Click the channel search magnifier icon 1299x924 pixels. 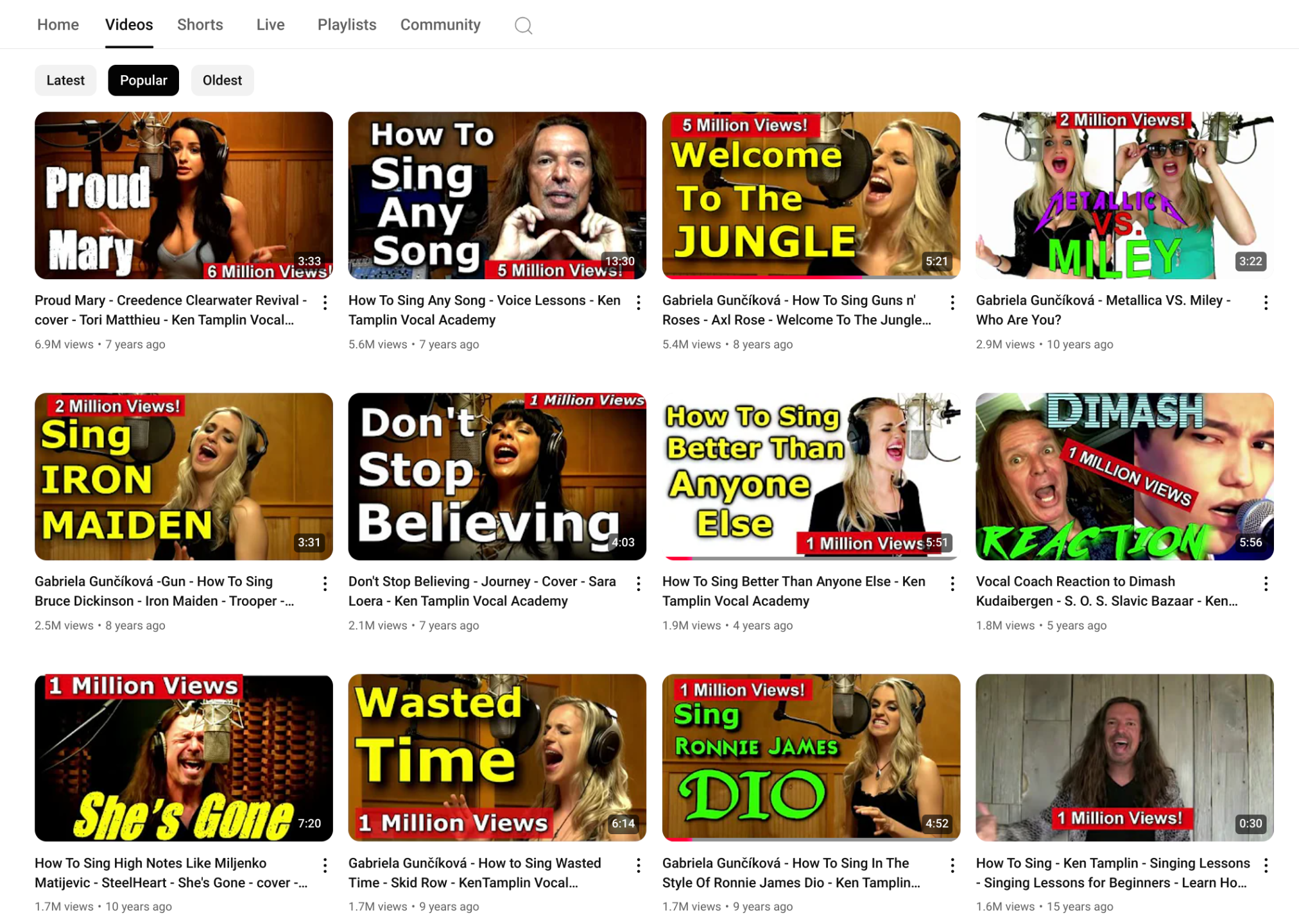coord(523,26)
